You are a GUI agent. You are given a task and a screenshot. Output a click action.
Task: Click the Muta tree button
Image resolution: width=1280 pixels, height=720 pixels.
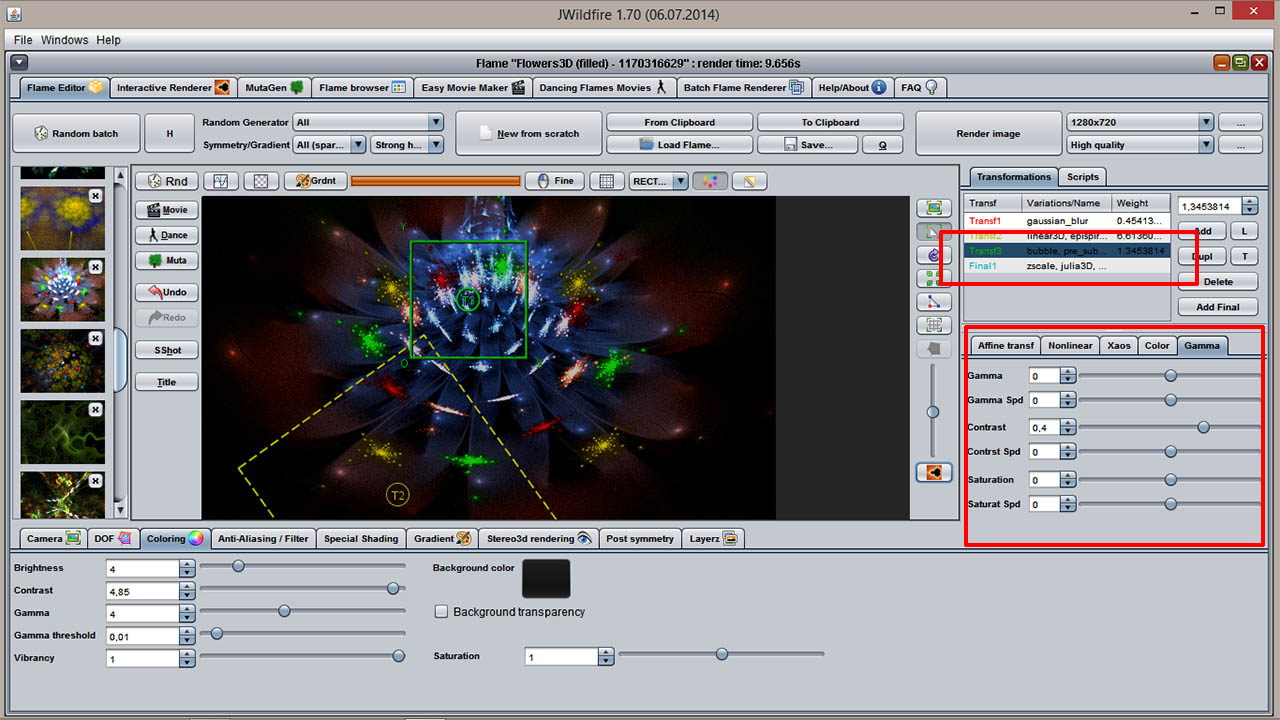(x=167, y=260)
